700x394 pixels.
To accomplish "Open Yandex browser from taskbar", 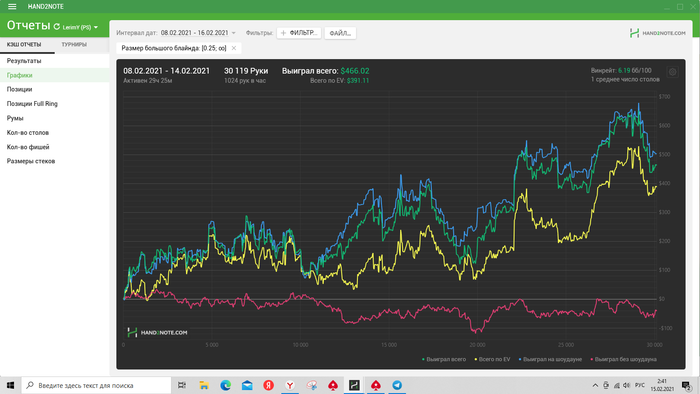I will coord(290,385).
